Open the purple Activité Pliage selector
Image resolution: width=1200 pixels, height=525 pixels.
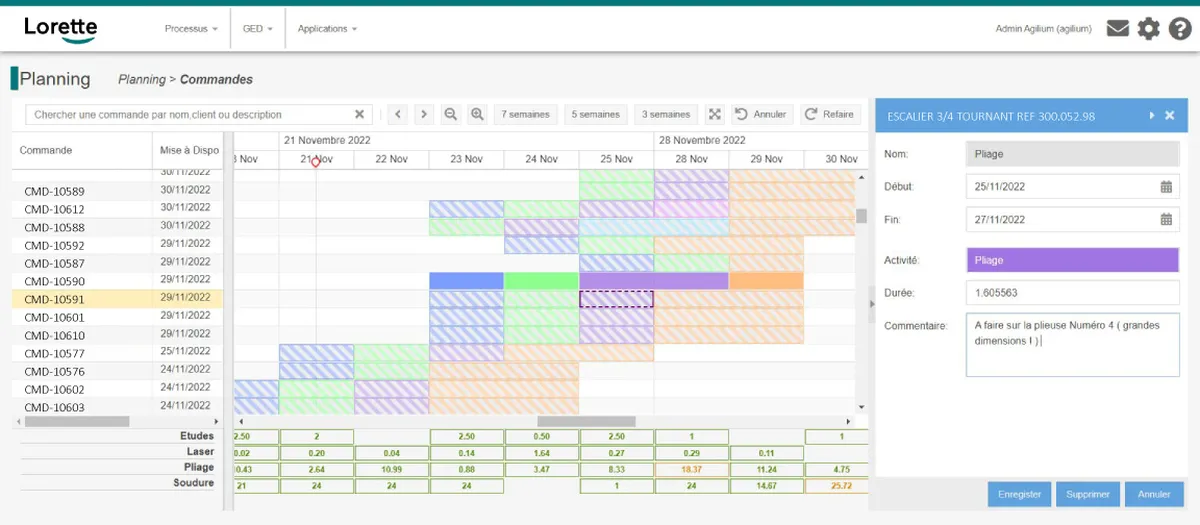coord(1073,260)
